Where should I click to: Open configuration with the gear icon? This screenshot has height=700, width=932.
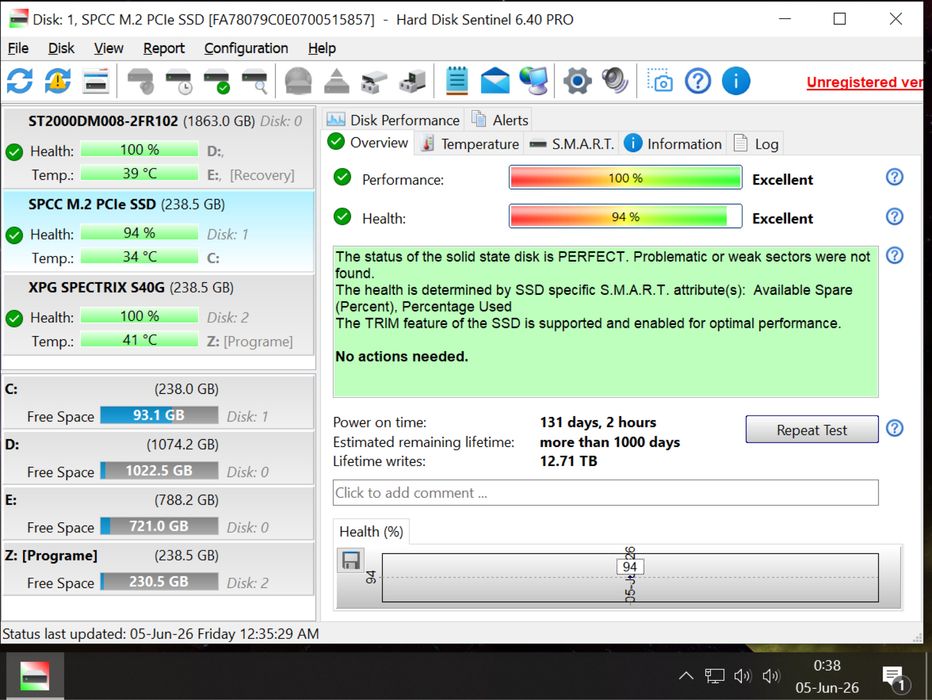[577, 81]
